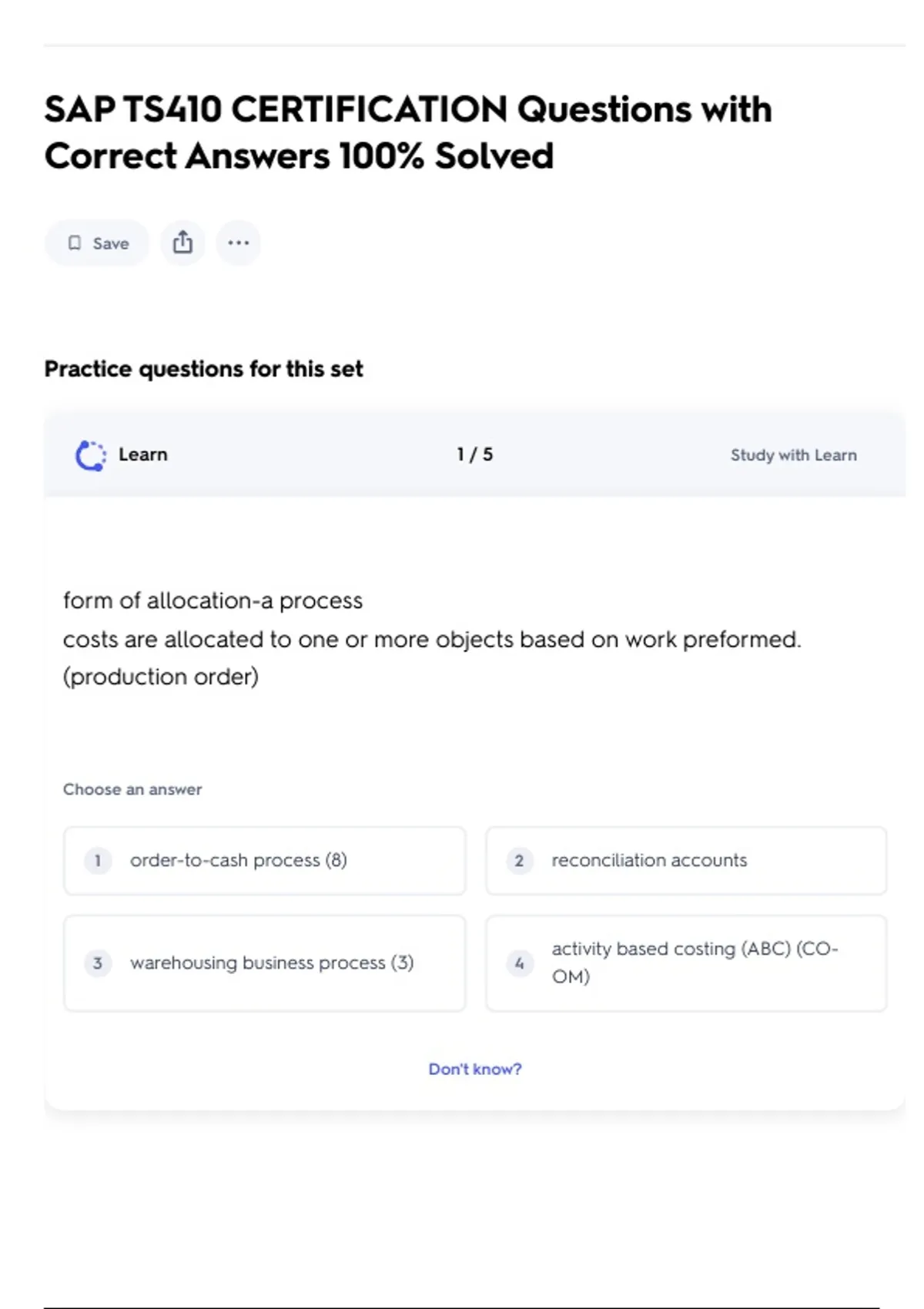This screenshot has width=924, height=1309.
Task: Pick 'warehousing business process (3)' answer
Action: [264, 963]
